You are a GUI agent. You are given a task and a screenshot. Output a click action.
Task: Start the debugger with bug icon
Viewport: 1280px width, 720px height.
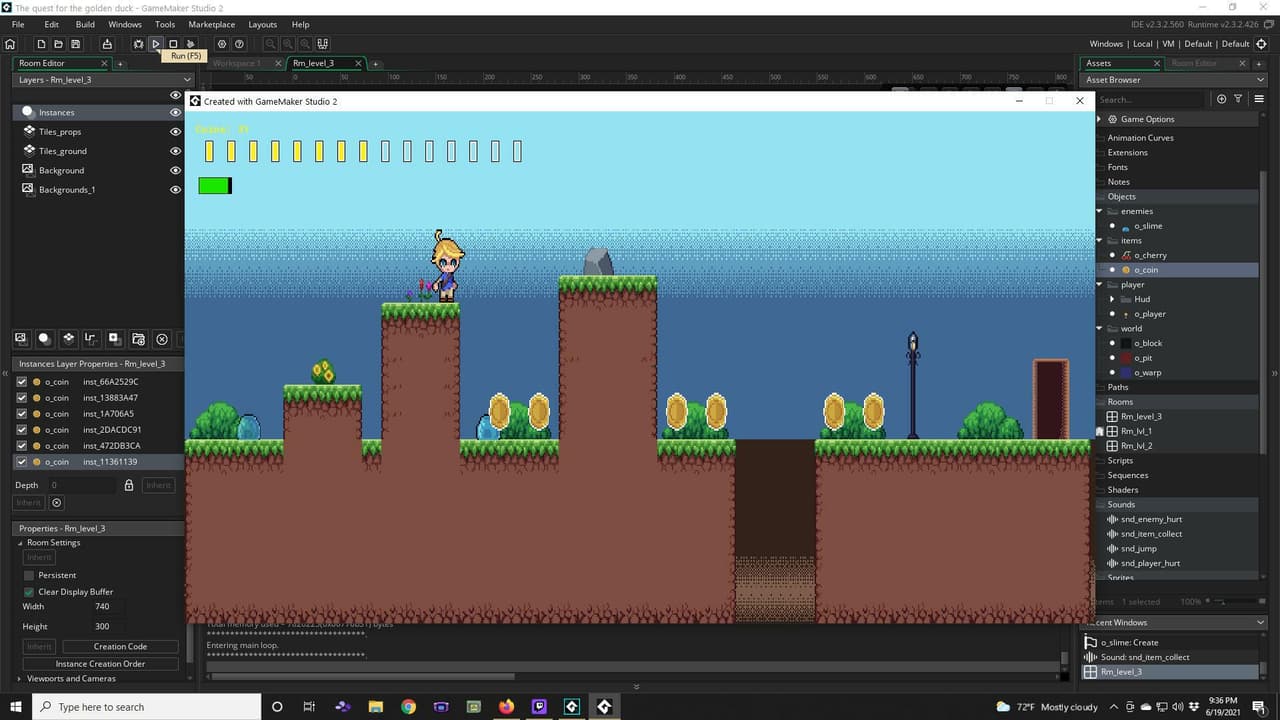tap(138, 44)
